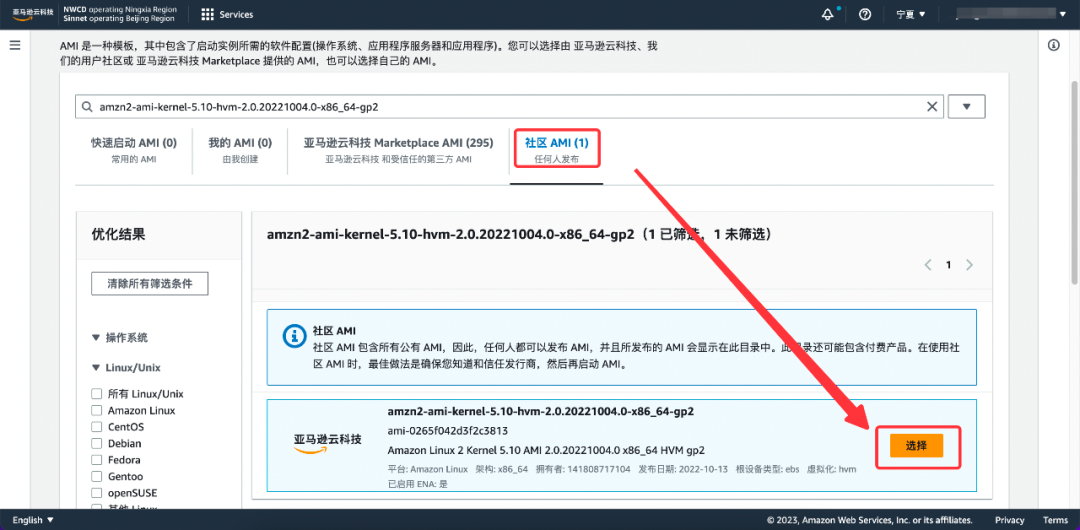Open the help question mark icon
The image size is (1080, 530).
point(865,14)
